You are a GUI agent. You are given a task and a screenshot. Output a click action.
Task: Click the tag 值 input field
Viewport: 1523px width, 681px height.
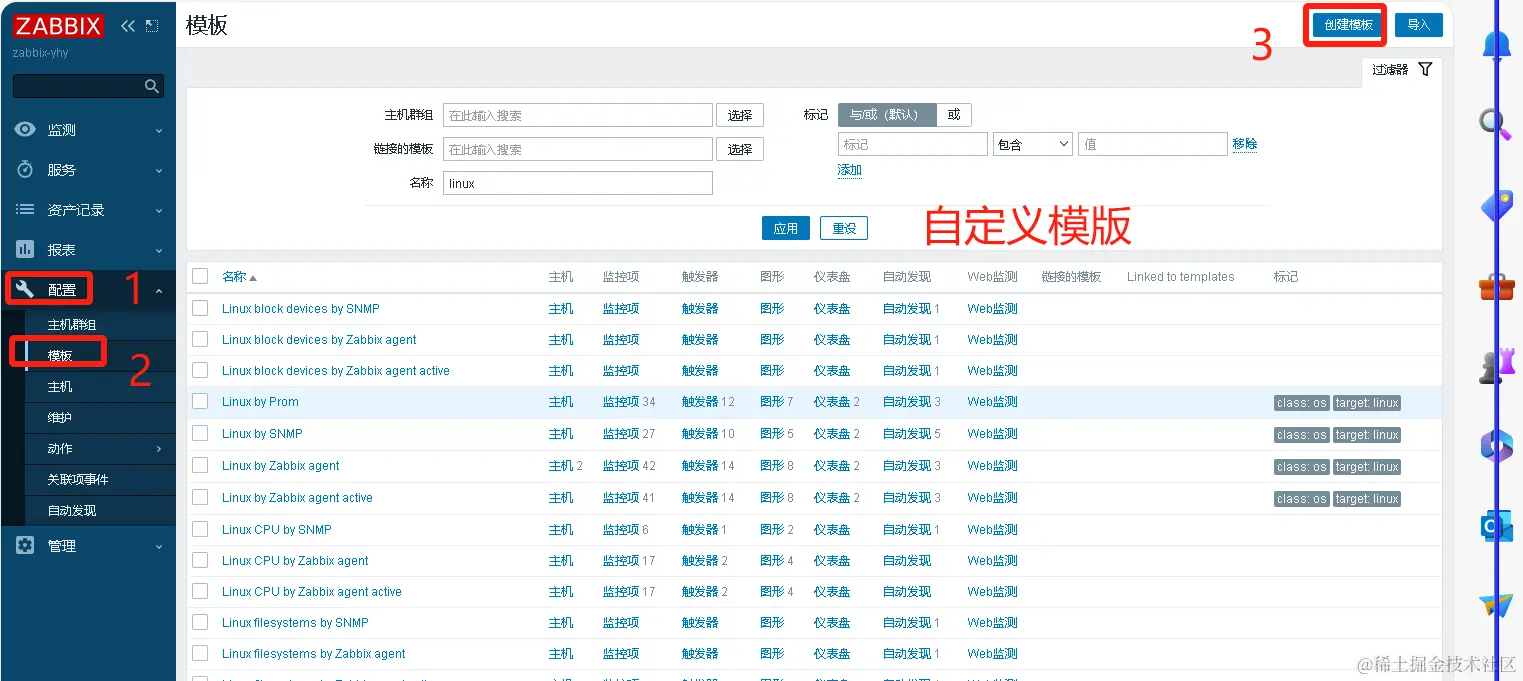click(x=1152, y=144)
